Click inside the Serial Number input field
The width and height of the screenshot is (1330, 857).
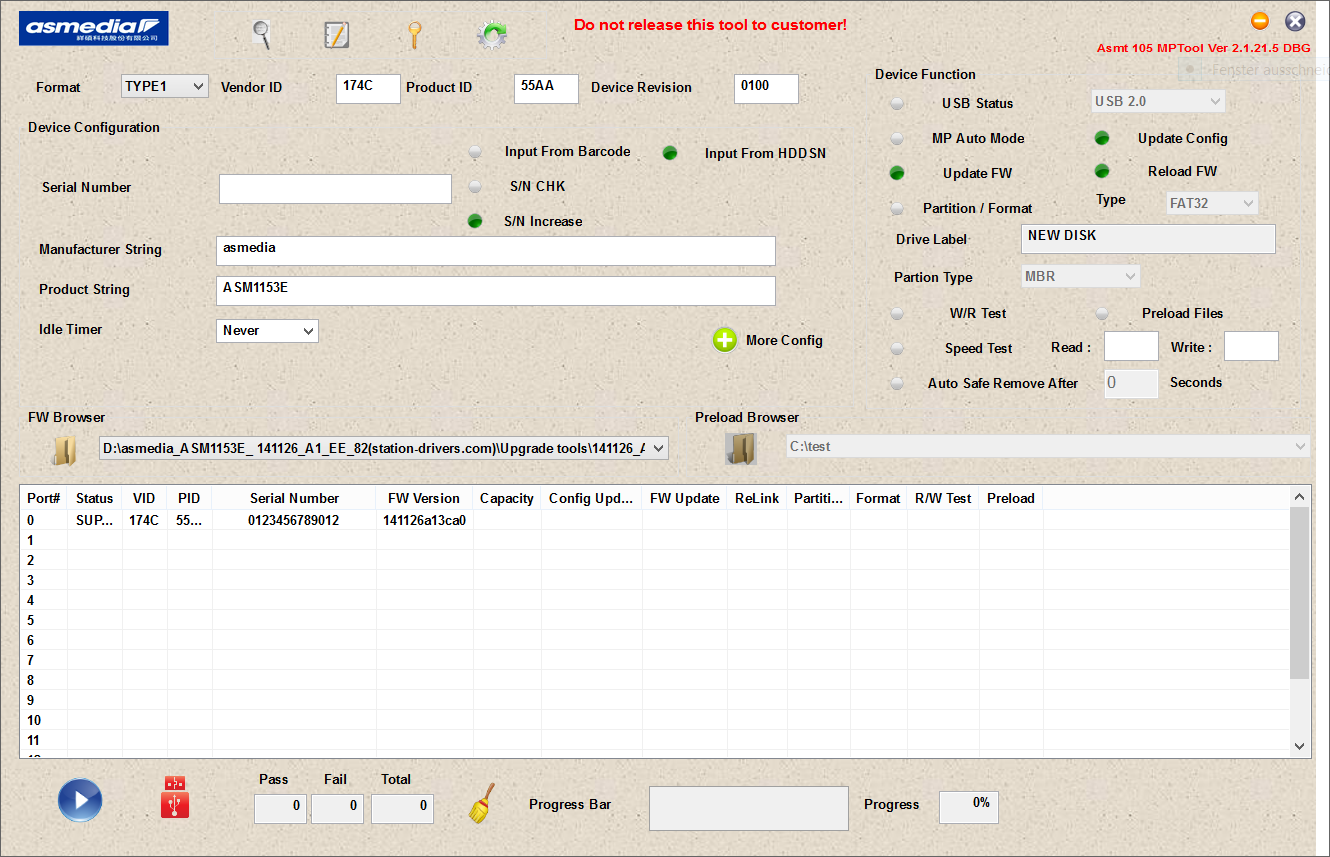[x=334, y=188]
